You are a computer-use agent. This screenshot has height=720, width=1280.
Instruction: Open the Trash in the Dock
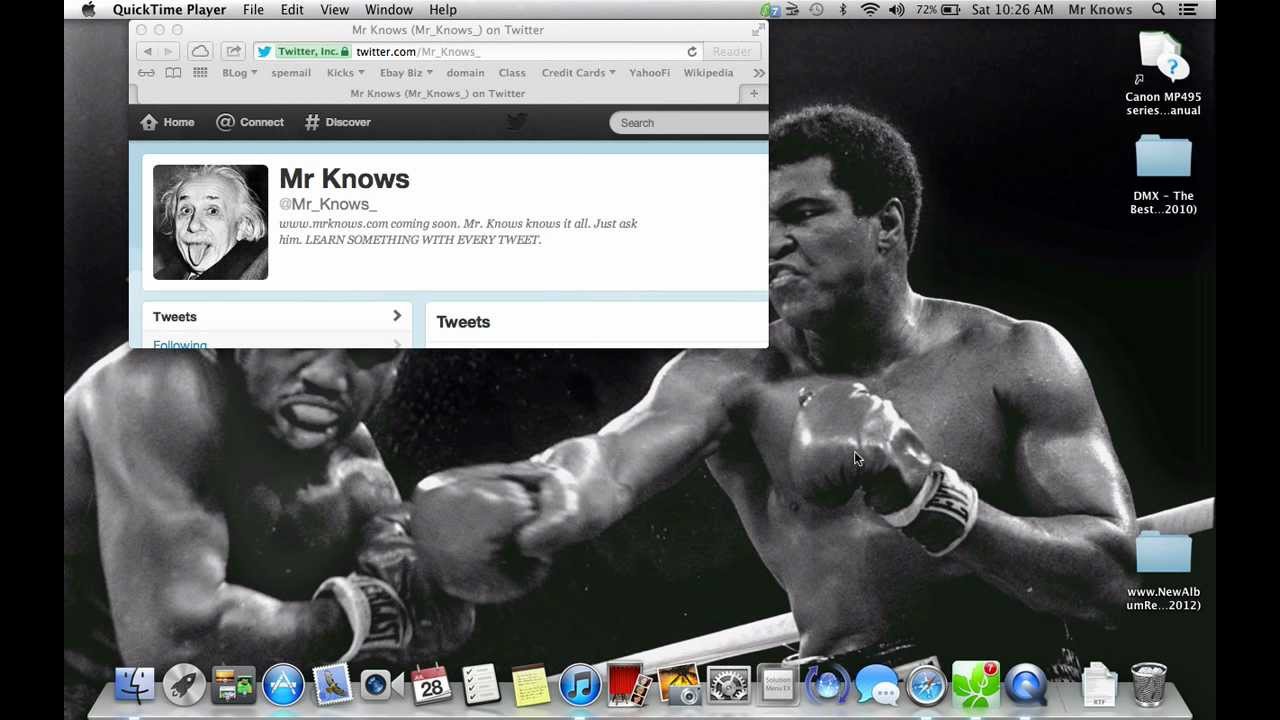point(1149,685)
